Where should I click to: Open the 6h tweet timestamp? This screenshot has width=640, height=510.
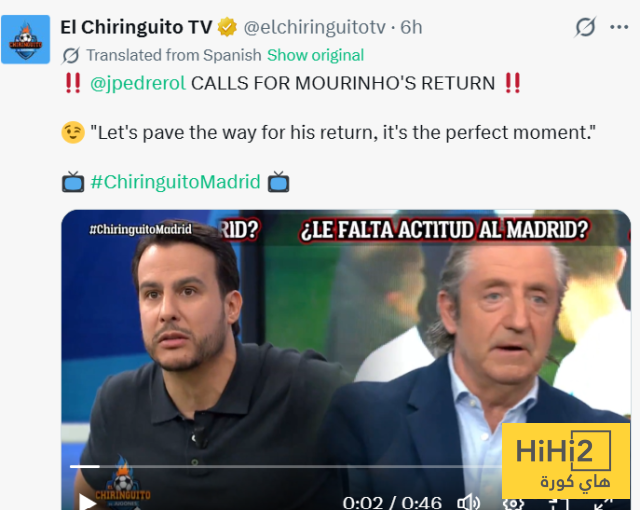point(411,27)
